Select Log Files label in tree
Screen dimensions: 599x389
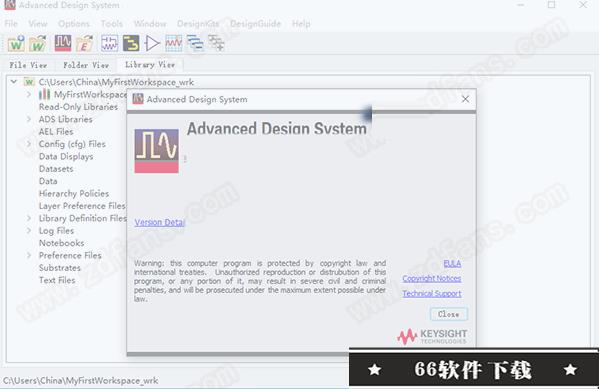[56, 231]
